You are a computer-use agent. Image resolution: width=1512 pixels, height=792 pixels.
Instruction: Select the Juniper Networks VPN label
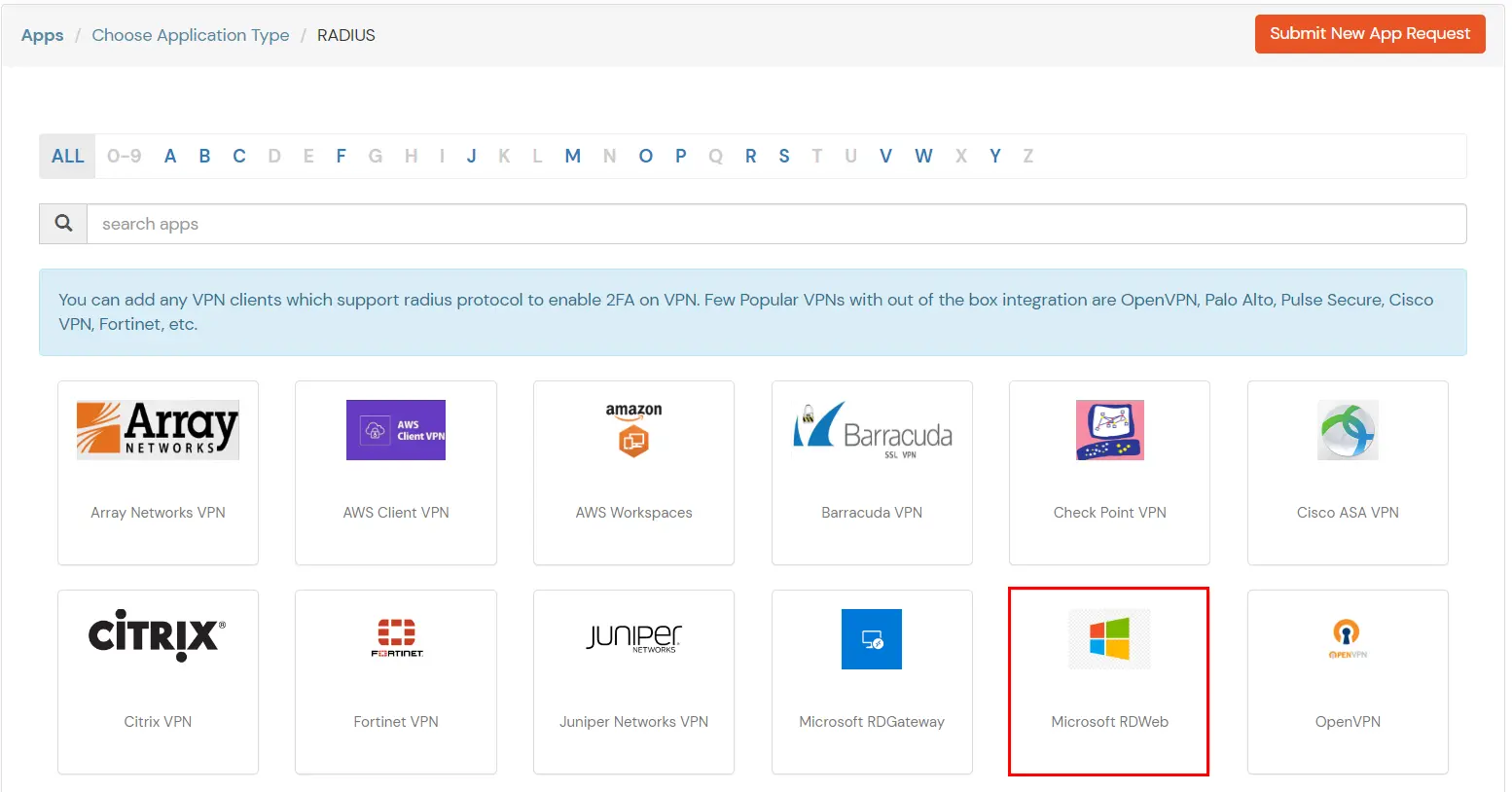tap(633, 722)
